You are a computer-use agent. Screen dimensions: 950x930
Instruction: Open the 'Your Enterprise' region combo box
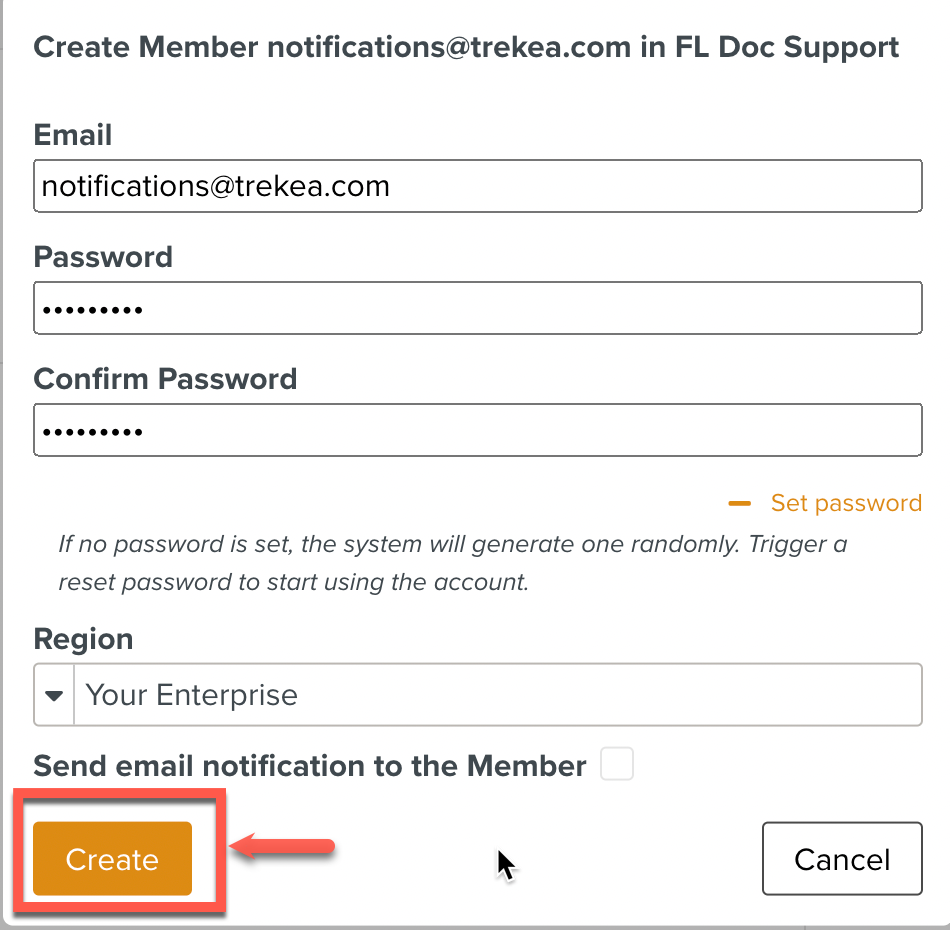point(478,695)
